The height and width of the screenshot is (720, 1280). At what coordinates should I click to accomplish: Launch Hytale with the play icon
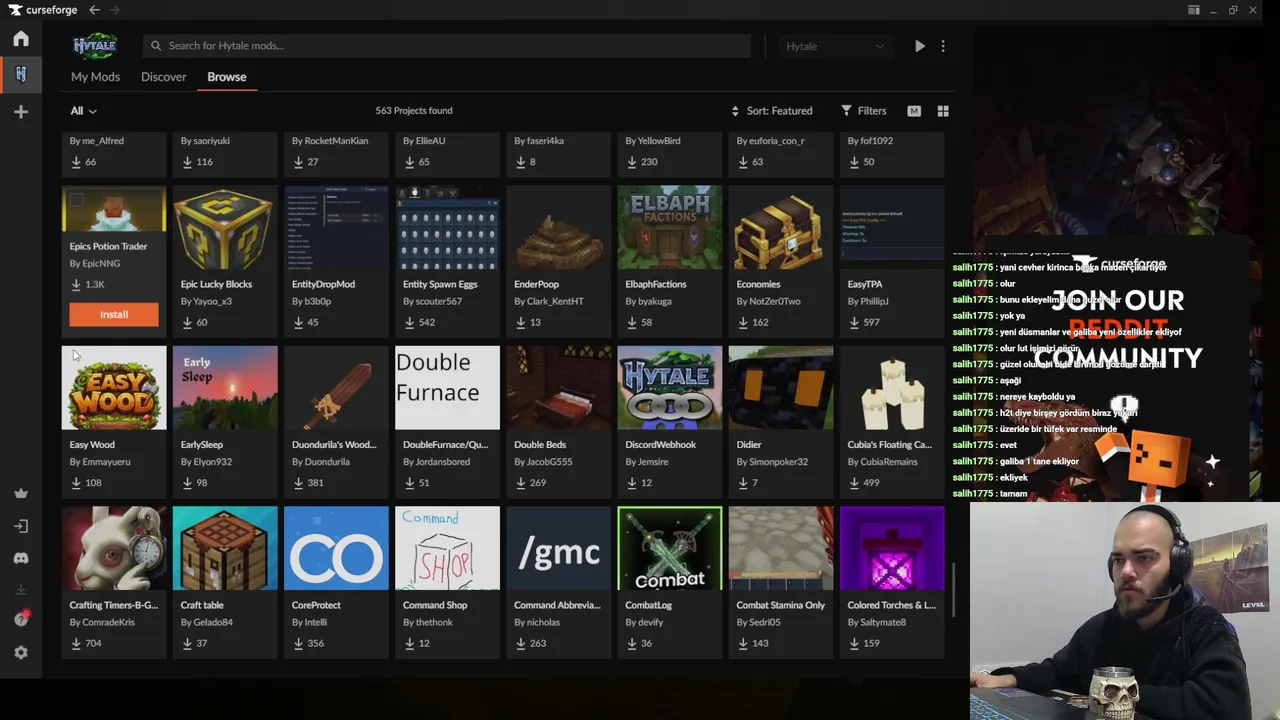(x=920, y=46)
